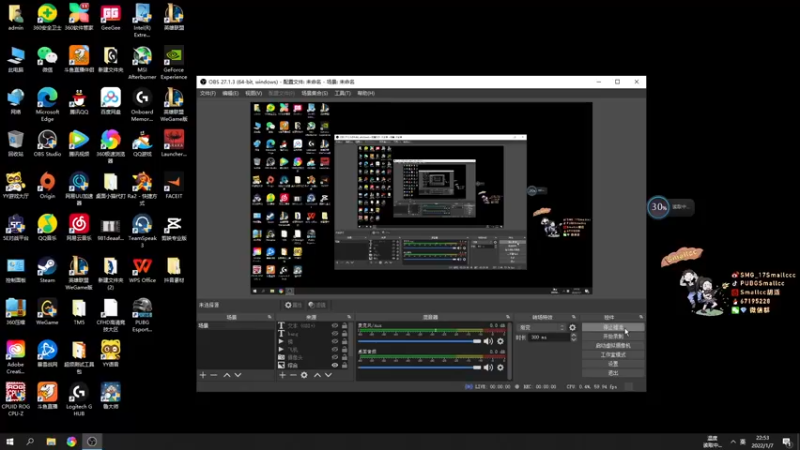Open 设置 settings button in controls
Screen dimensions: 800x450
(613, 364)
